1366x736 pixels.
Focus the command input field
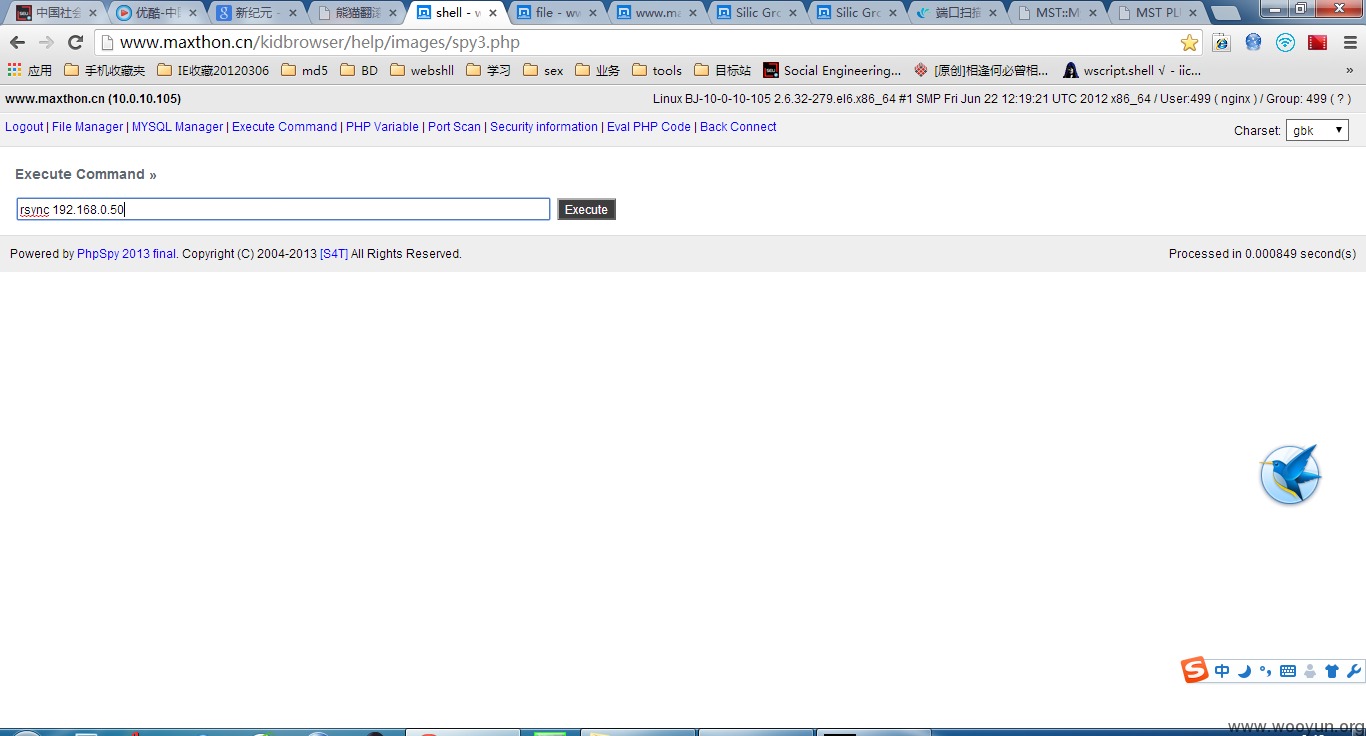point(283,209)
